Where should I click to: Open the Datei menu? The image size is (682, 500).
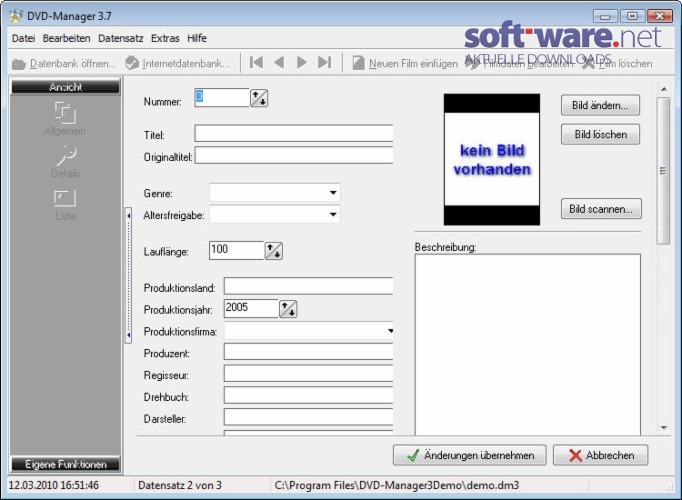point(23,38)
